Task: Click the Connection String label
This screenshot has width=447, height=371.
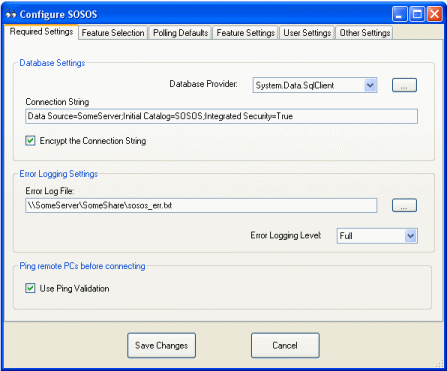Action: click(57, 102)
